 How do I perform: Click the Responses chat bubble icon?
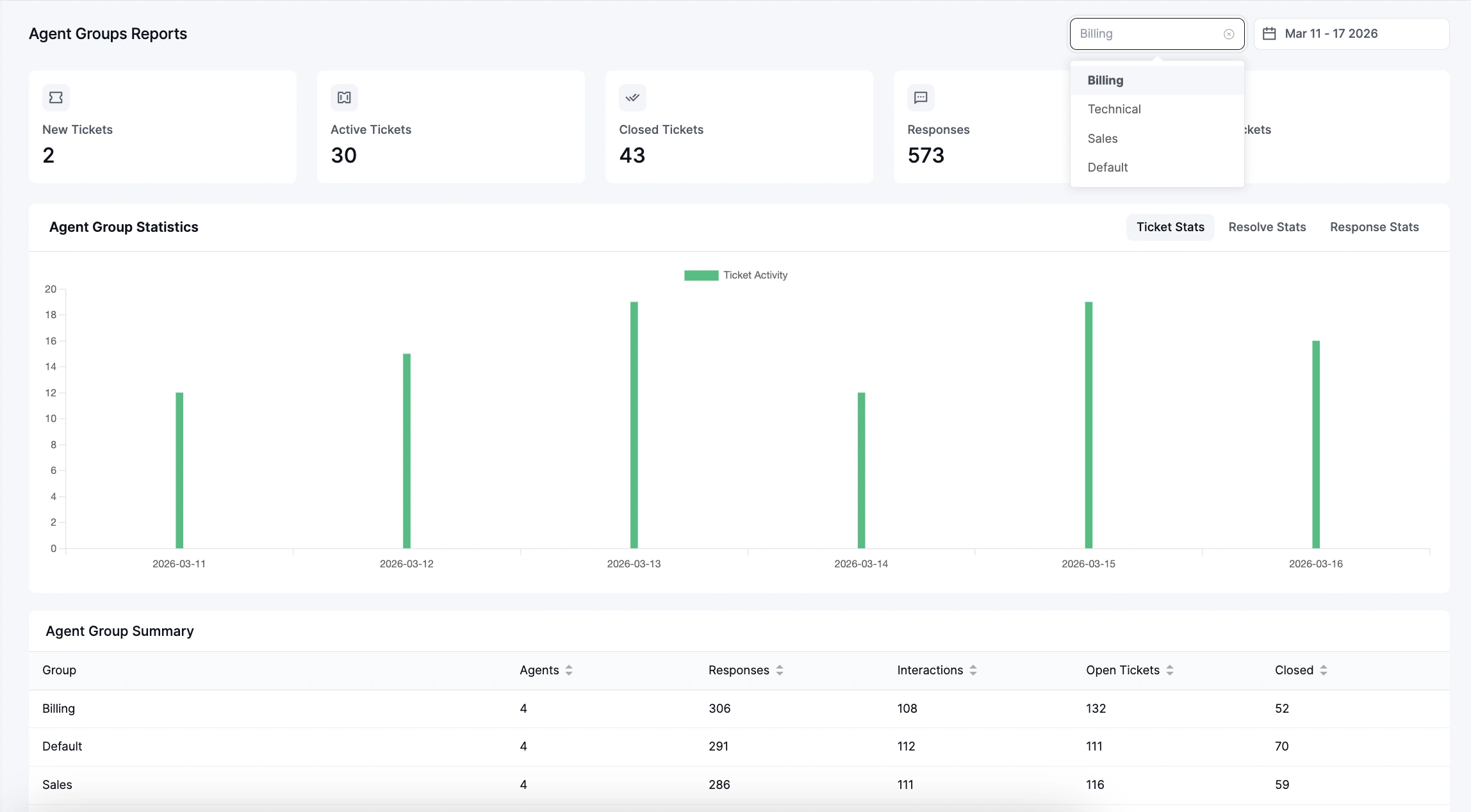921,97
